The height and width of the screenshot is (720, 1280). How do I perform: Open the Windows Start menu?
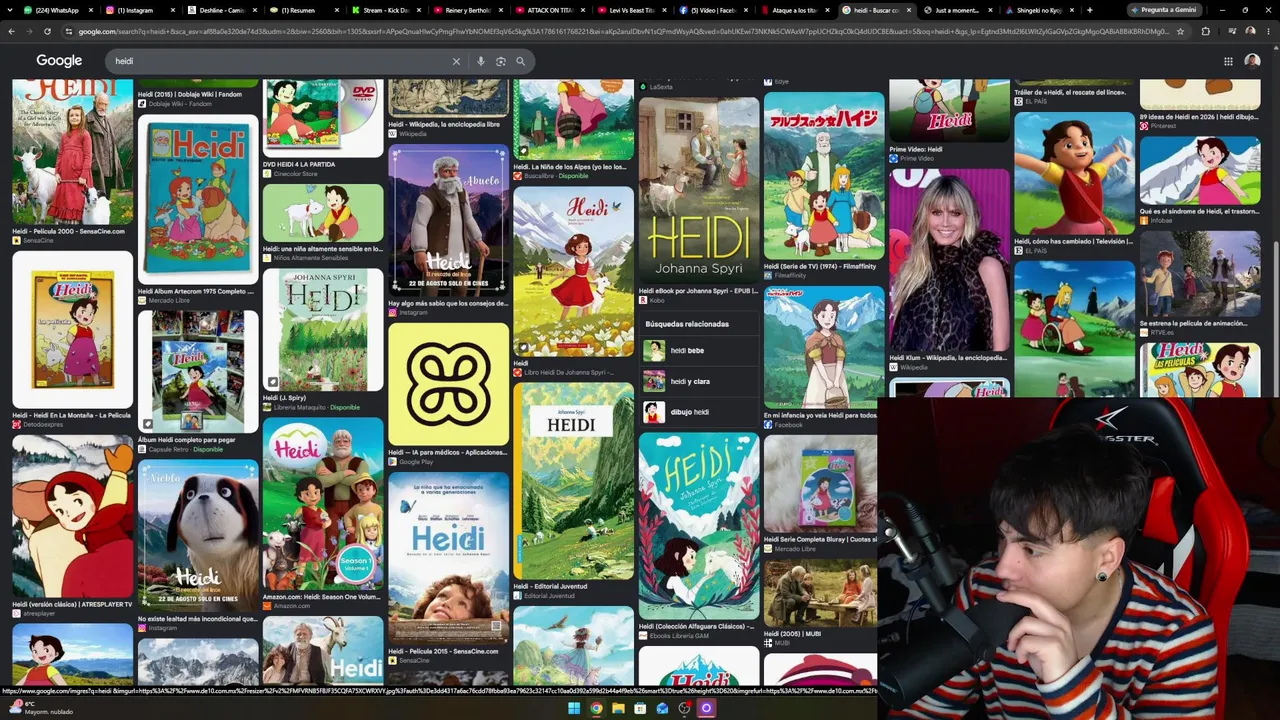coord(574,708)
